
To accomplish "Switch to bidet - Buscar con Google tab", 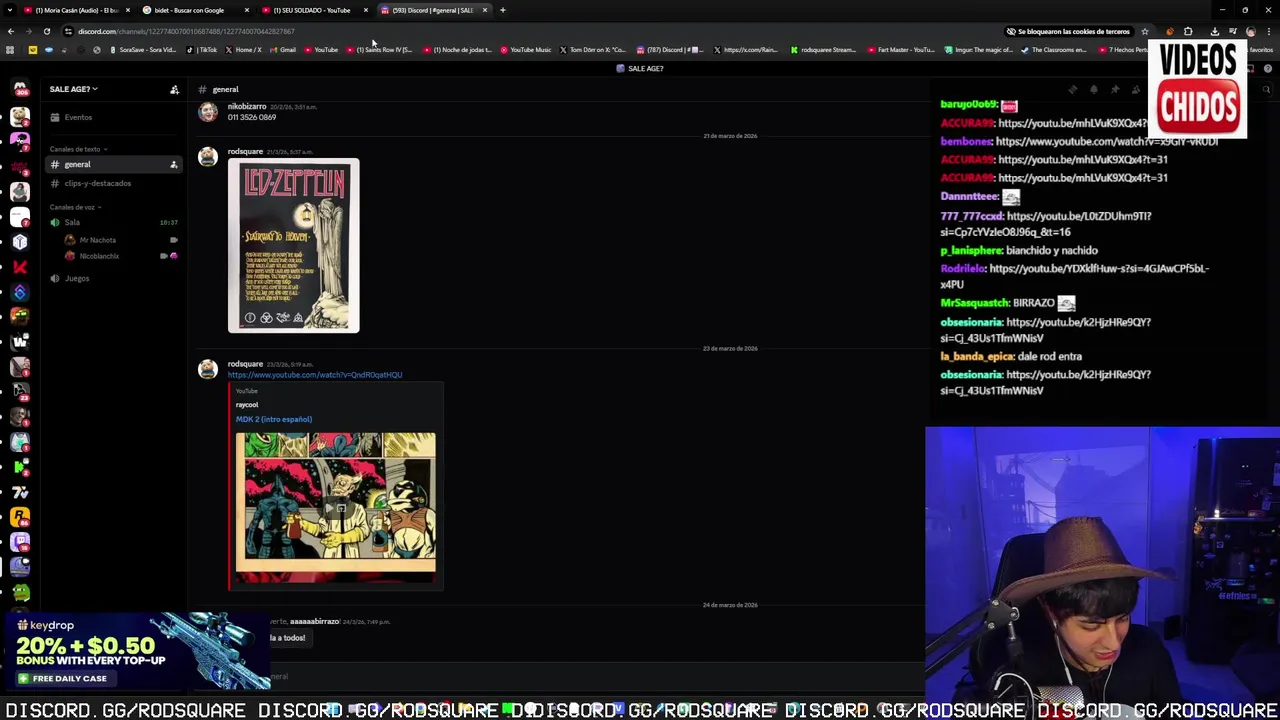I will click(196, 10).
